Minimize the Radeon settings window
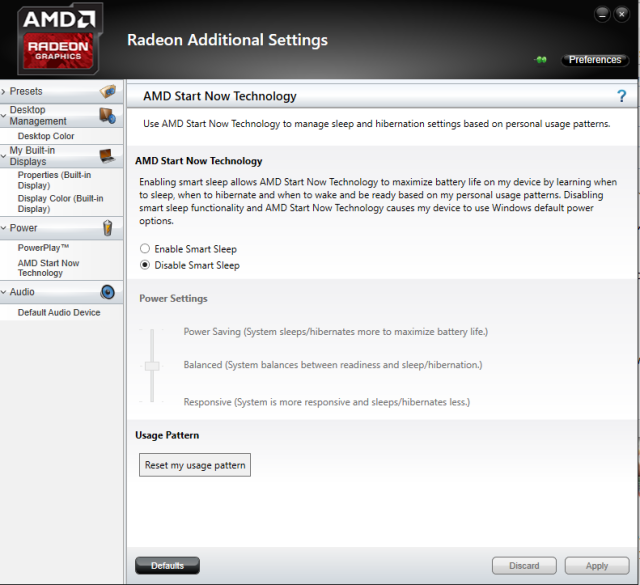Viewport: 640px width, 585px height. (602, 14)
